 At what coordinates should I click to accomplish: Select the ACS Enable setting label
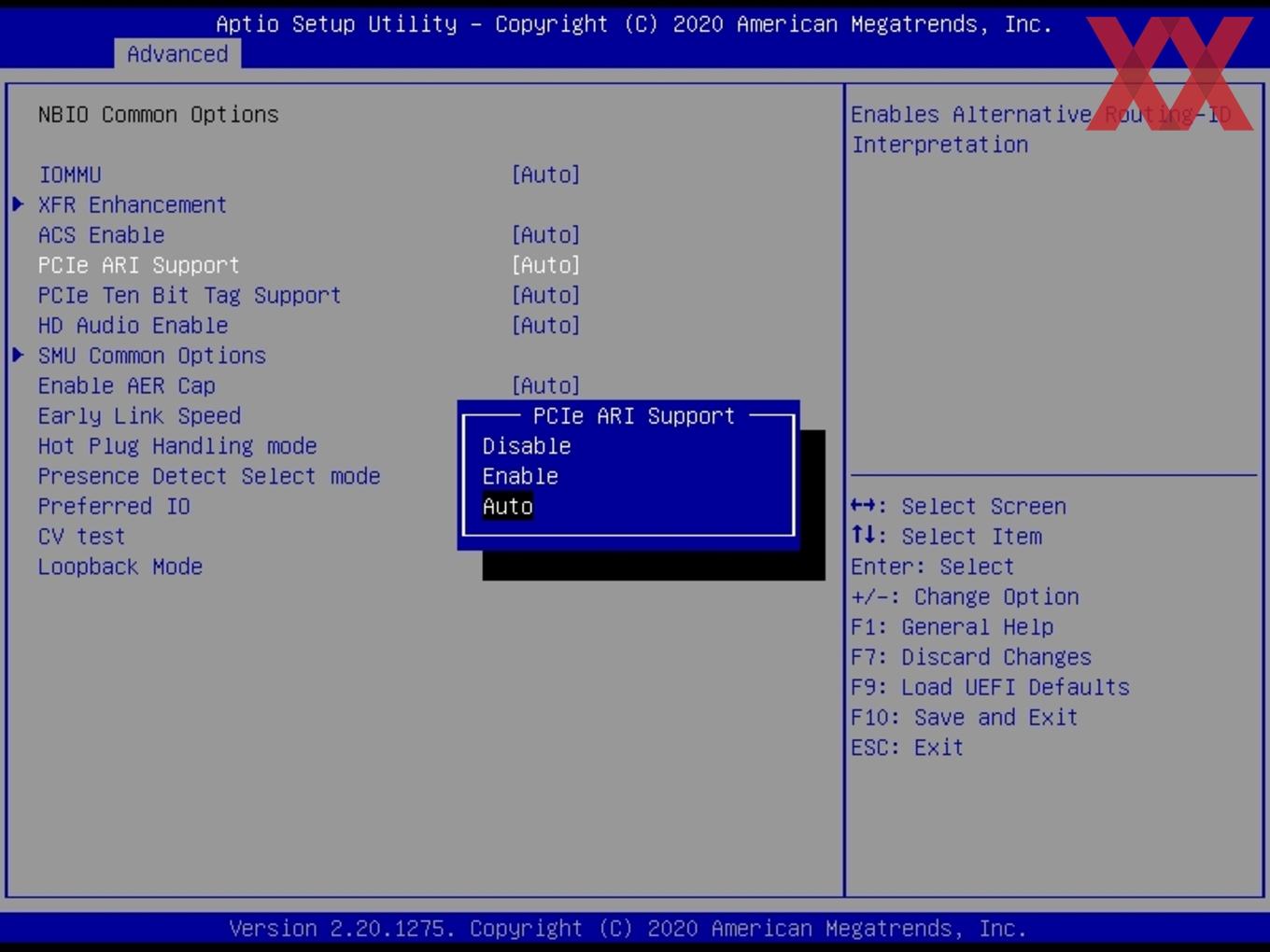coord(102,235)
